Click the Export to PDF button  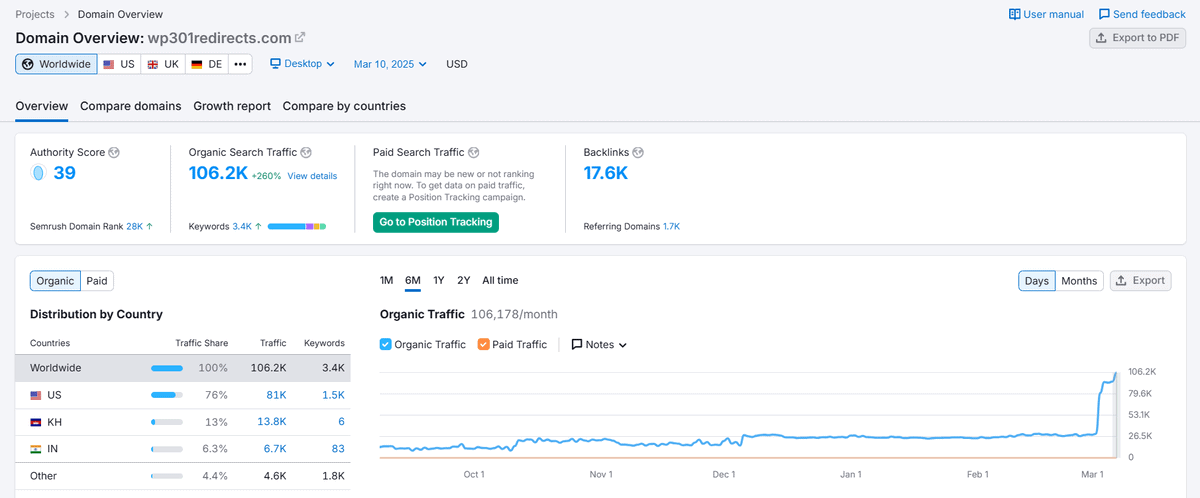pyautogui.click(x=1137, y=38)
